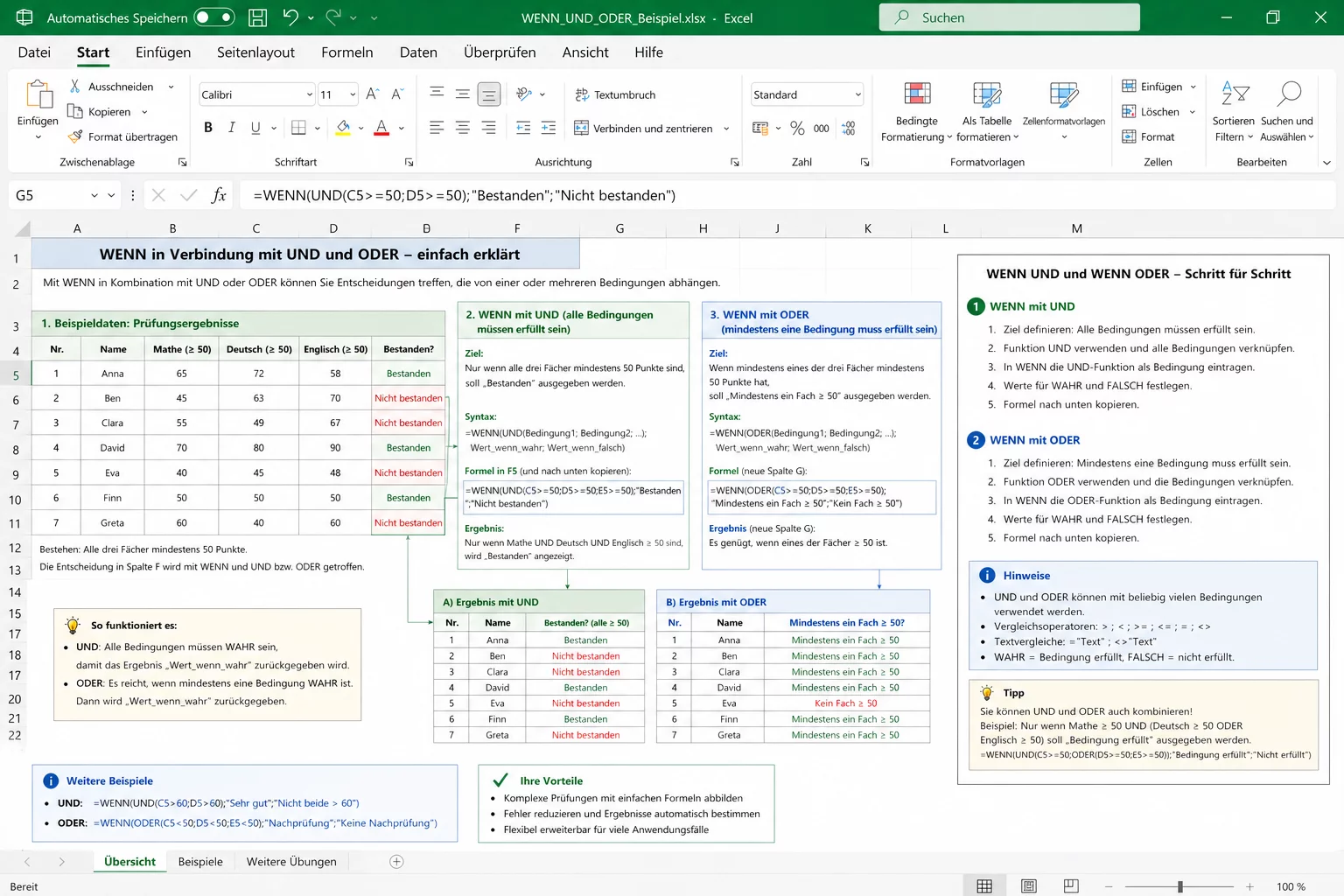
Task: Click the insert function fx icon
Action: (x=219, y=195)
